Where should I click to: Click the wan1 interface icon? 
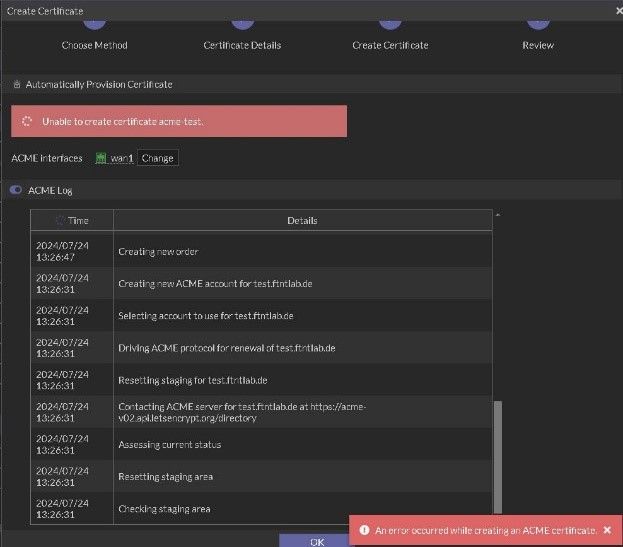pos(101,158)
